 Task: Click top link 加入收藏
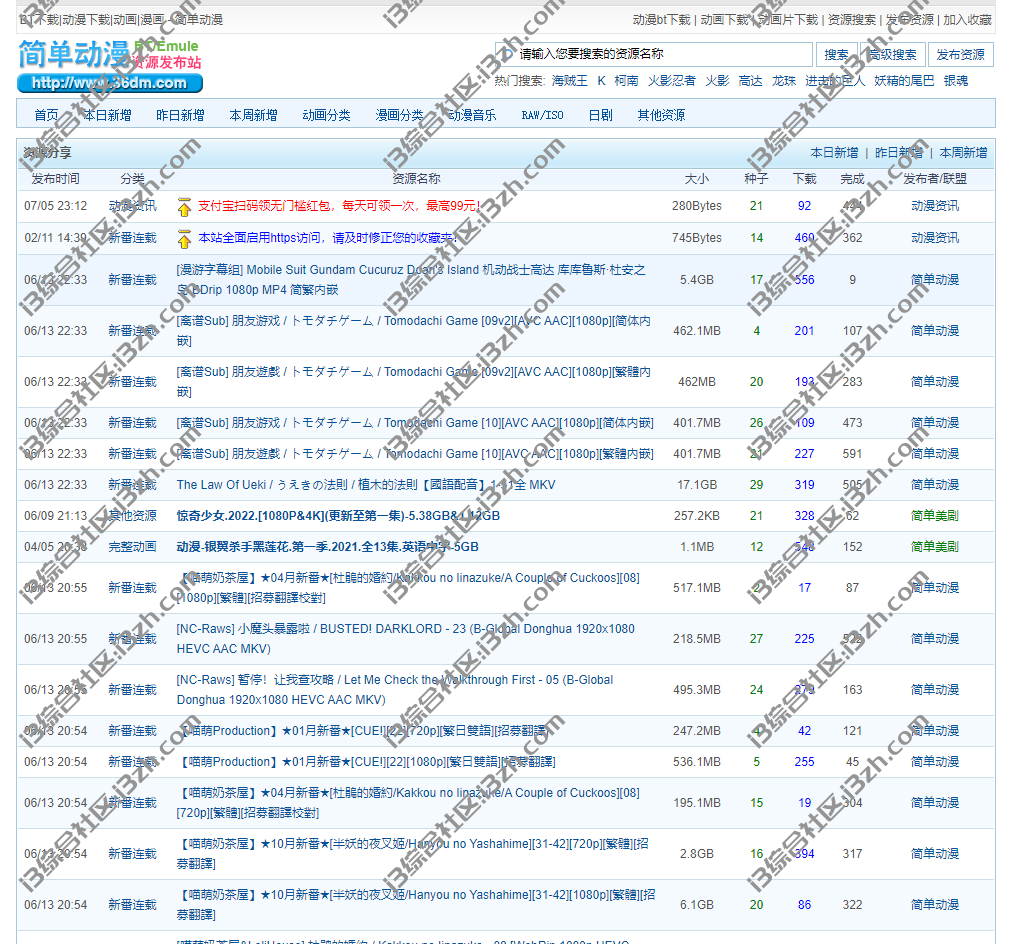(x=967, y=20)
